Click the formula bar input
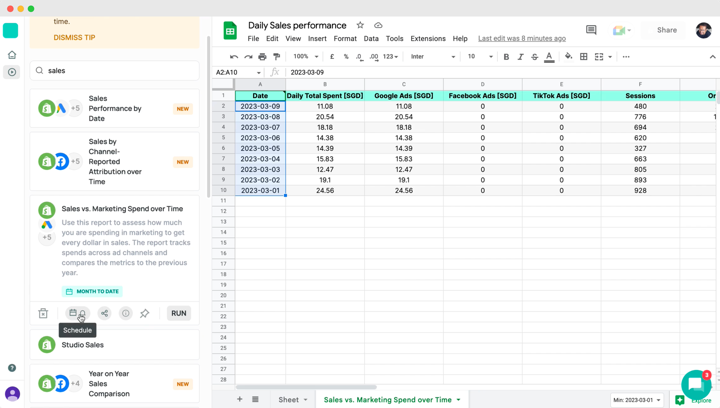 click(501, 72)
